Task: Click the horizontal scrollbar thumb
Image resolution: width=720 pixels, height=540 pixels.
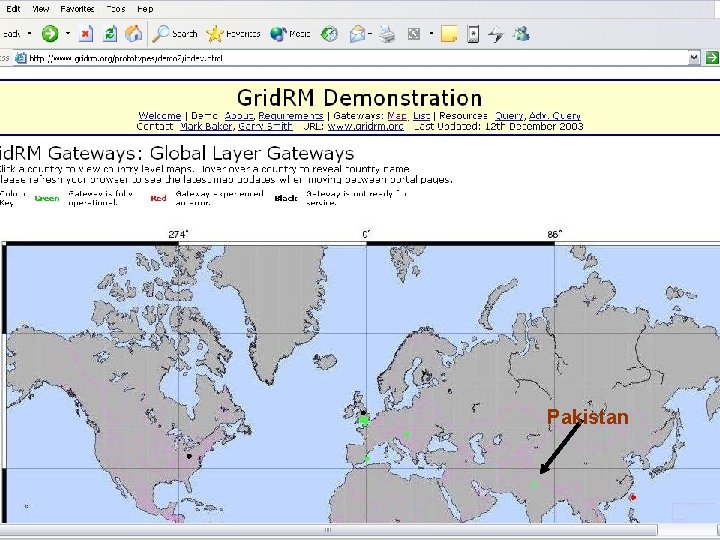Action: coord(328,530)
